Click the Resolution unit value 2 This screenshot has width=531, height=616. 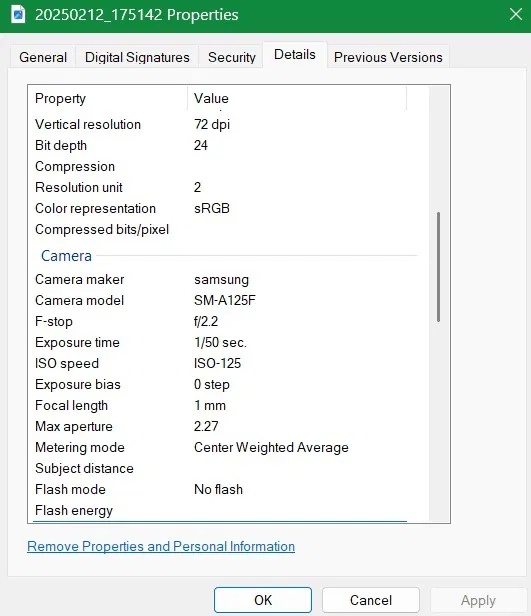(x=198, y=187)
